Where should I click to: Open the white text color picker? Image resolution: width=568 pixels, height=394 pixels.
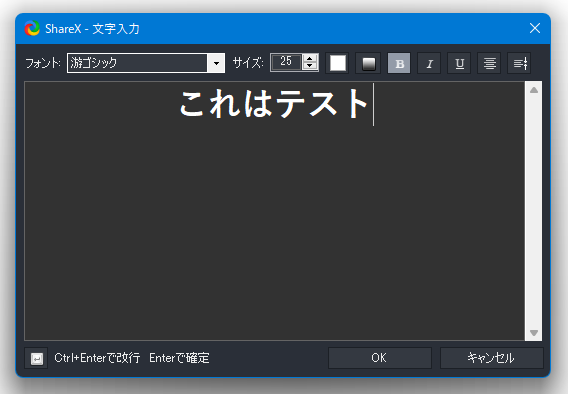click(337, 63)
